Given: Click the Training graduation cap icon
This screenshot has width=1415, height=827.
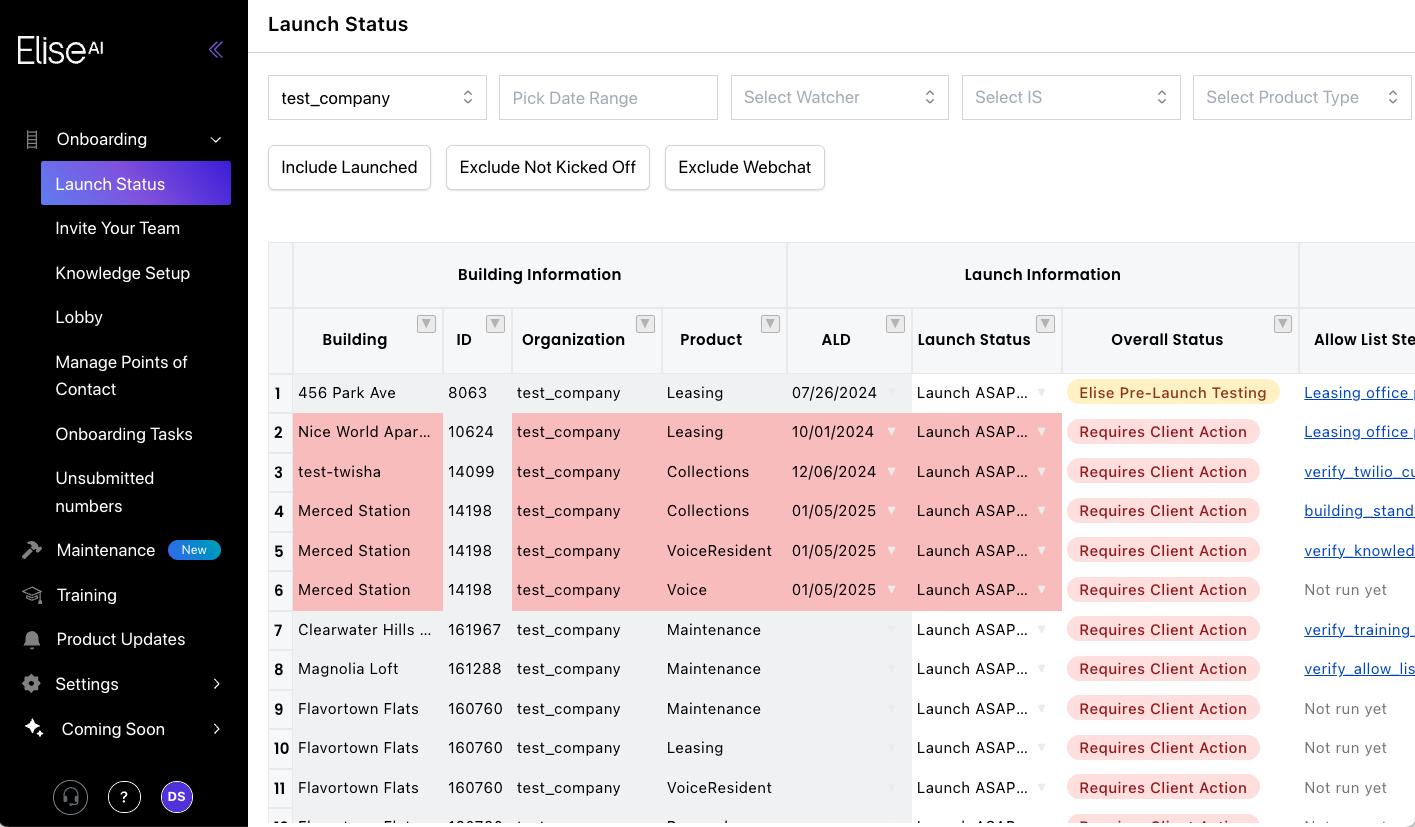Looking at the screenshot, I should 32,595.
